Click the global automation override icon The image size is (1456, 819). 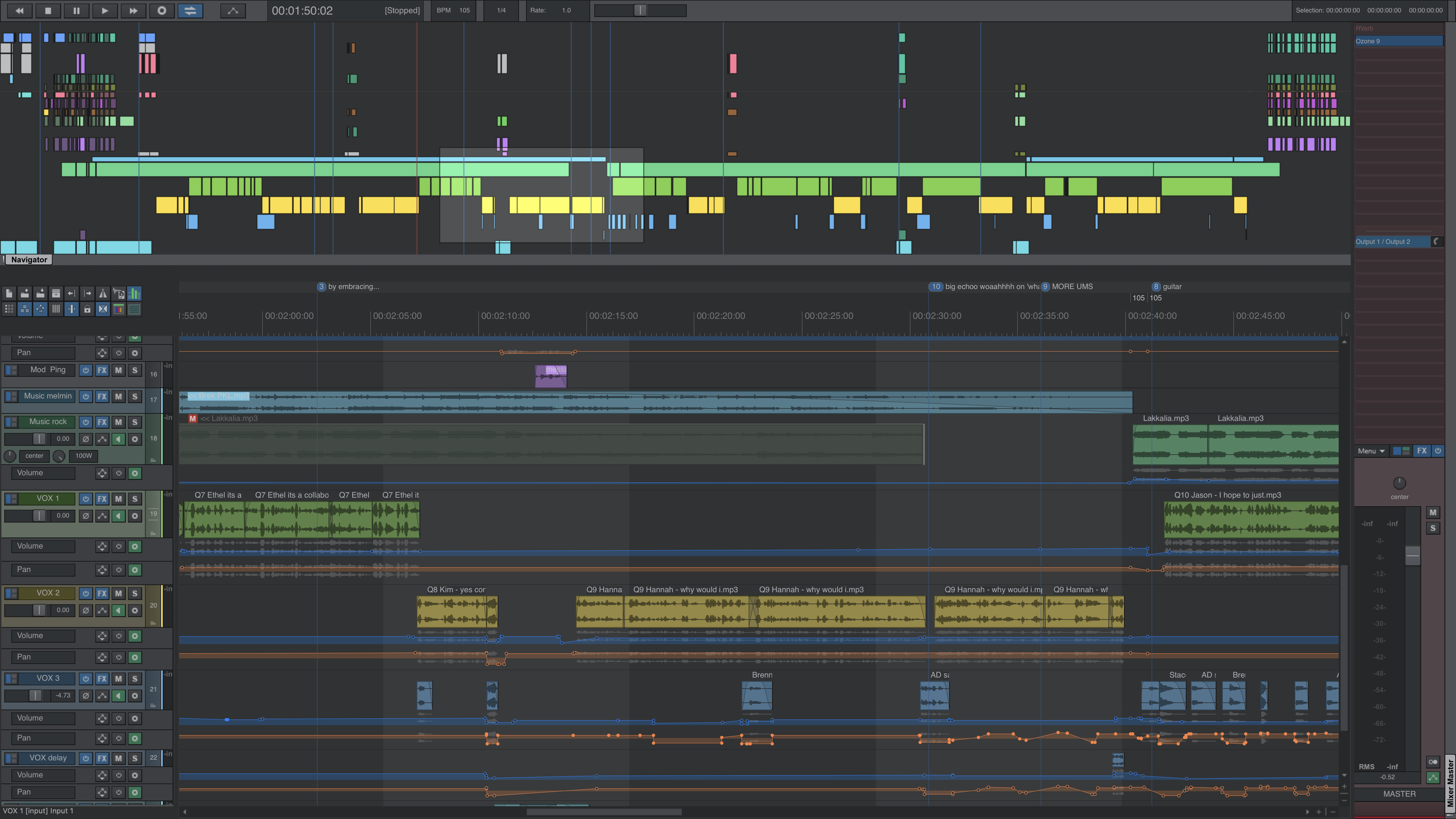coord(233,10)
